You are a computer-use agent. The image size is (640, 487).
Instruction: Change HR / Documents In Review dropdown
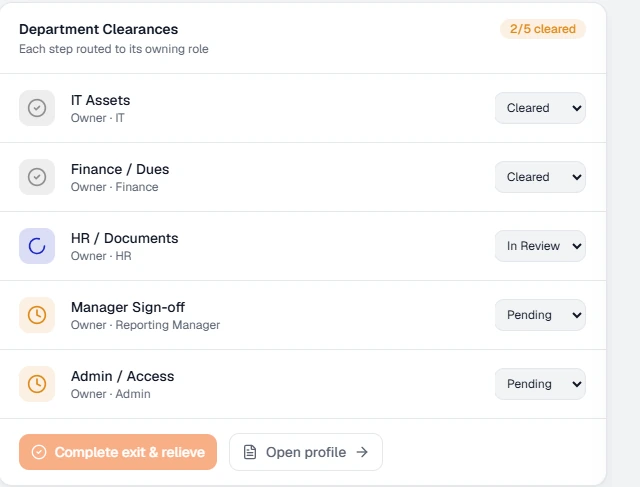pyautogui.click(x=540, y=246)
